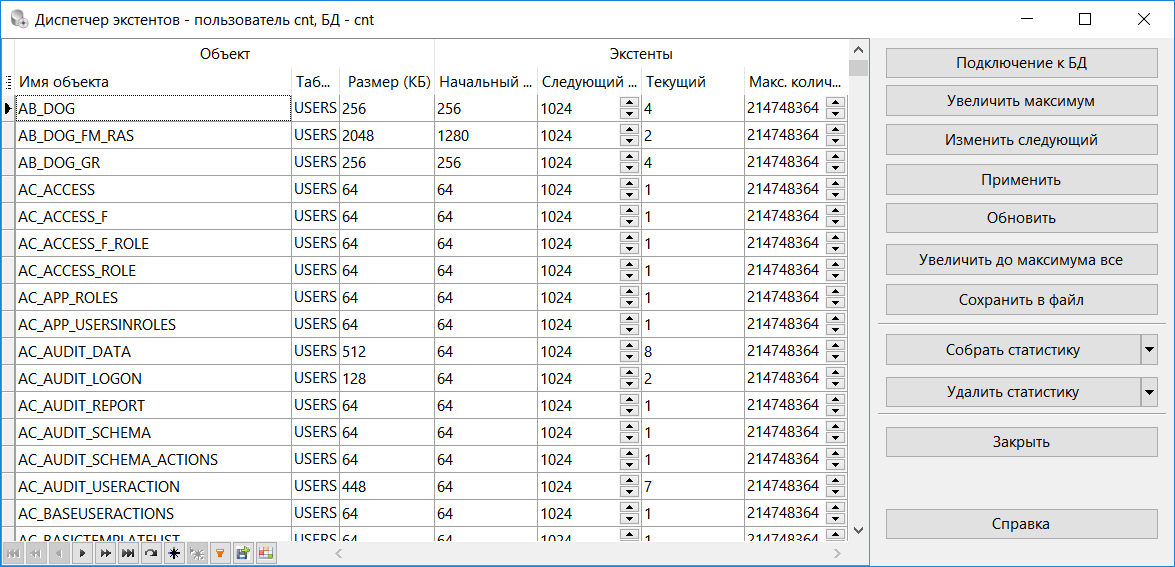Jump to last record in navigator
Viewport: 1175px width, 567px height.
tap(128, 553)
